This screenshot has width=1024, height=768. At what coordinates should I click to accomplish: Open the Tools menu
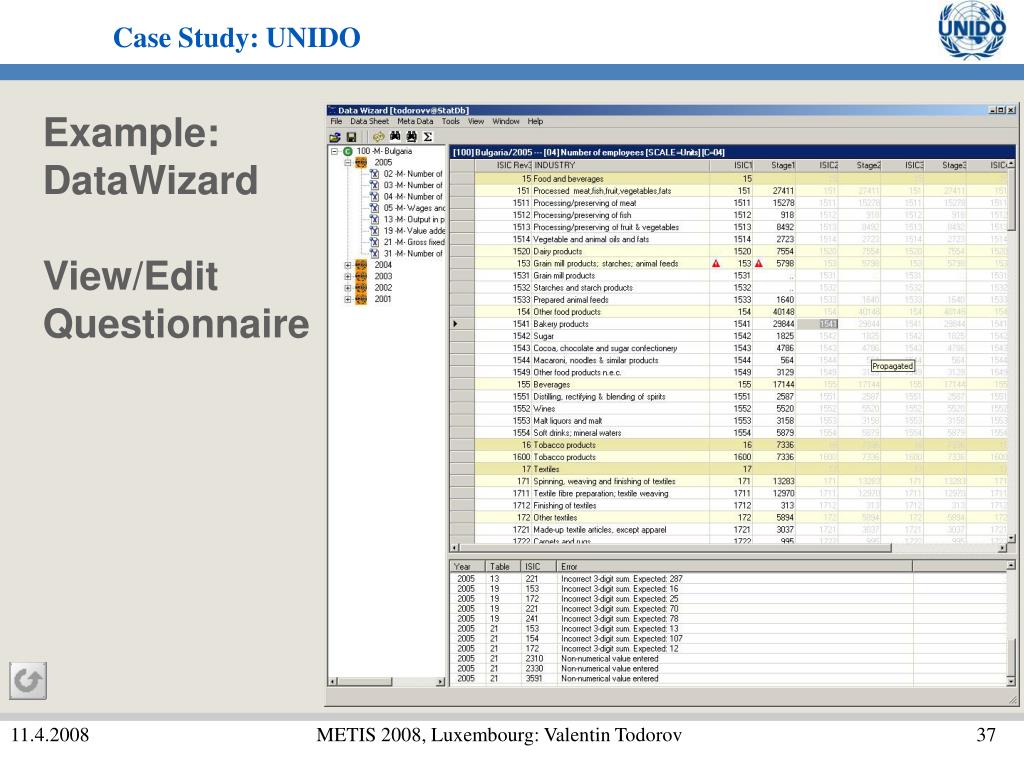click(x=451, y=121)
